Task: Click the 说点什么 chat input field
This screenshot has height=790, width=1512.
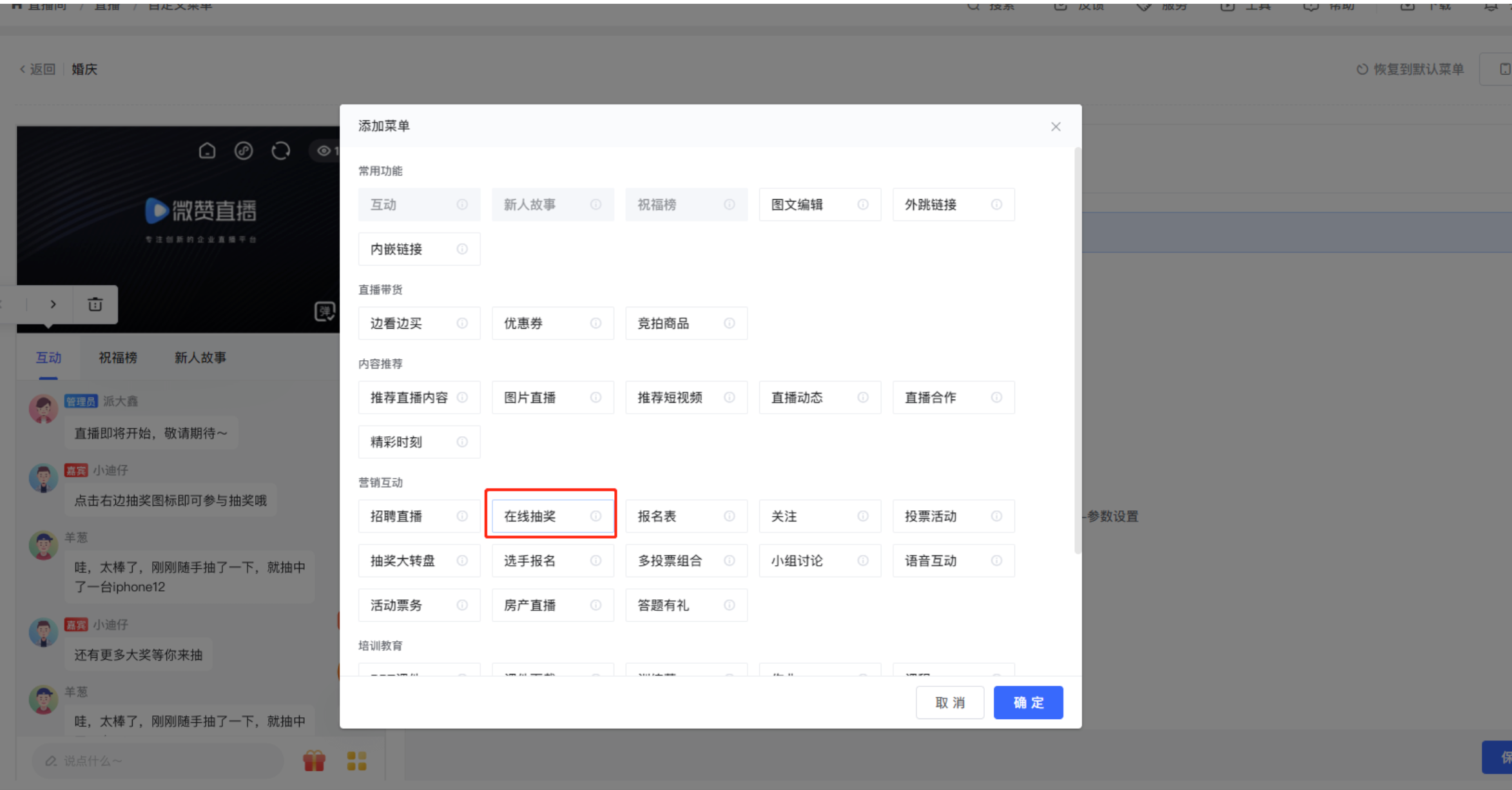Action: tap(158, 761)
